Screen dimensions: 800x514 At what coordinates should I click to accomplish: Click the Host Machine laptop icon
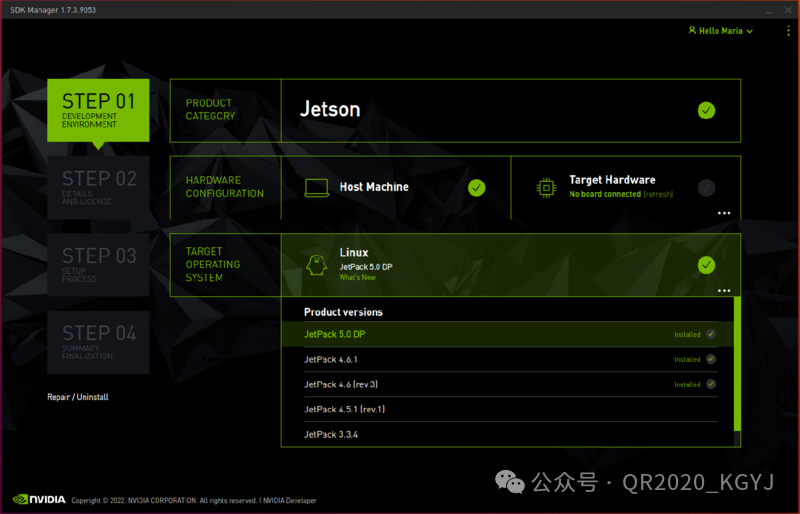(x=316, y=187)
